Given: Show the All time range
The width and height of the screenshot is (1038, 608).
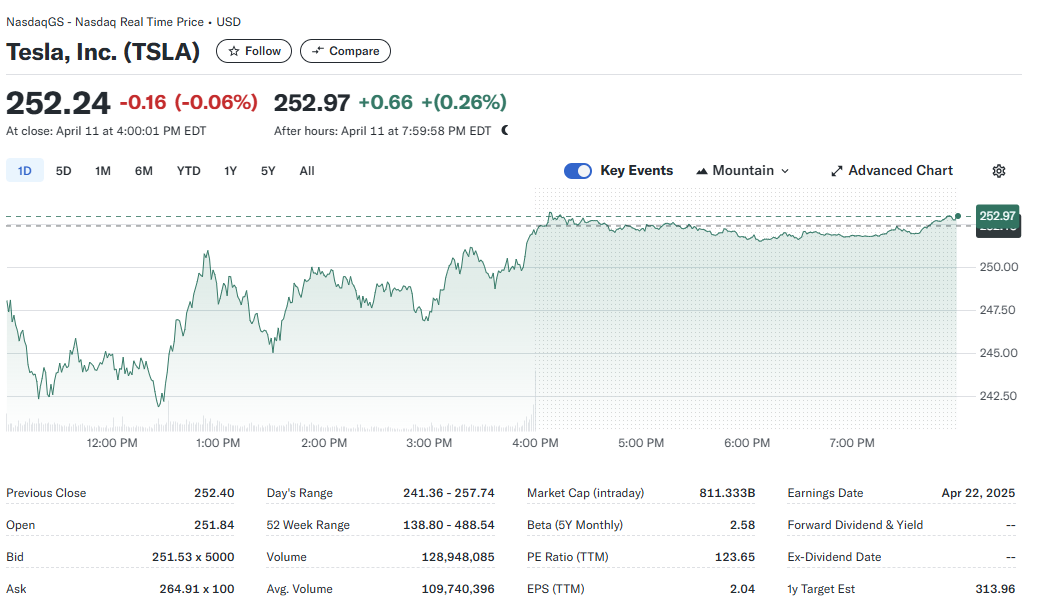Looking at the screenshot, I should pyautogui.click(x=307, y=171).
